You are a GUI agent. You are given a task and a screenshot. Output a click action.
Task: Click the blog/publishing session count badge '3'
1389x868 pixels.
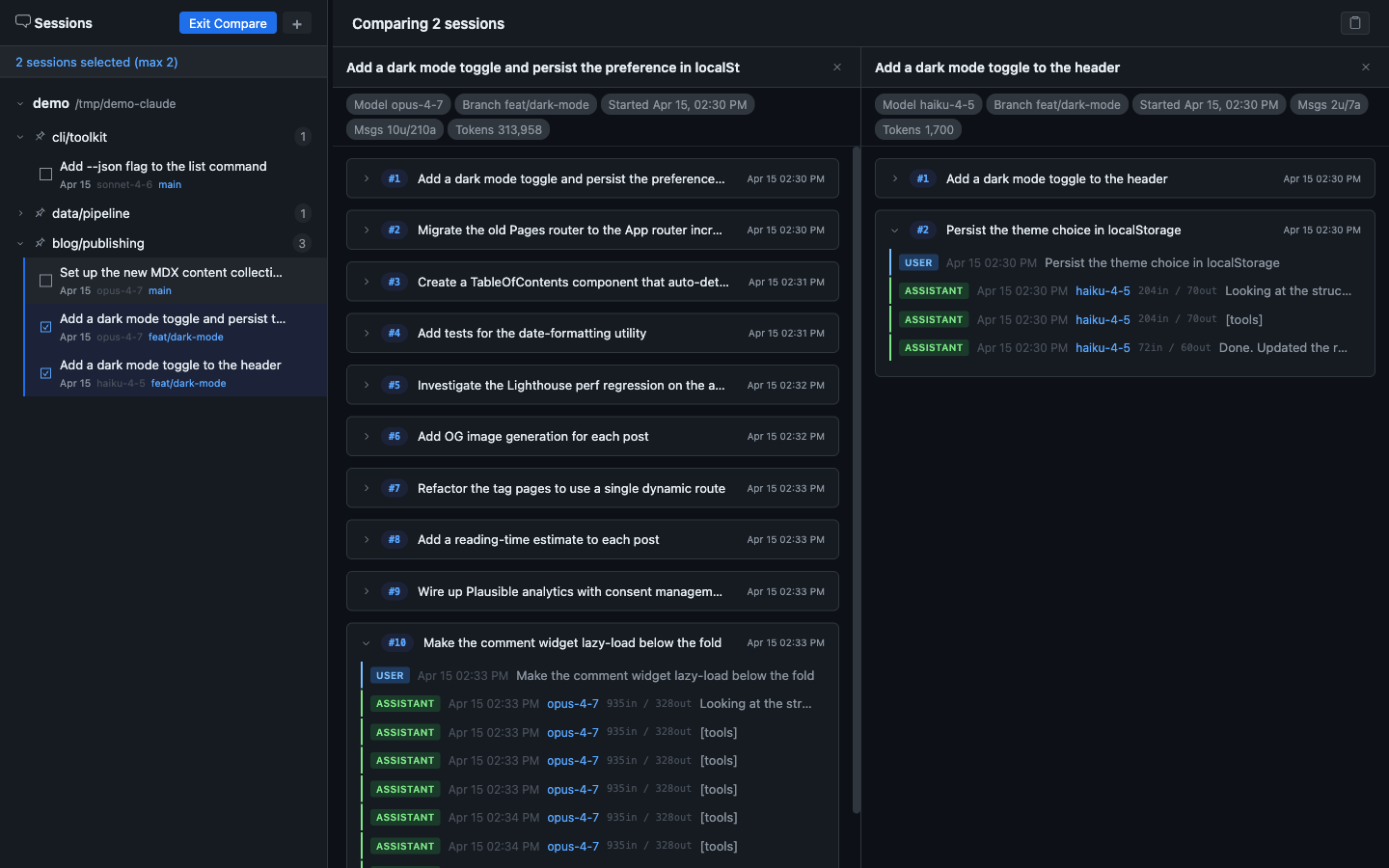pos(302,243)
